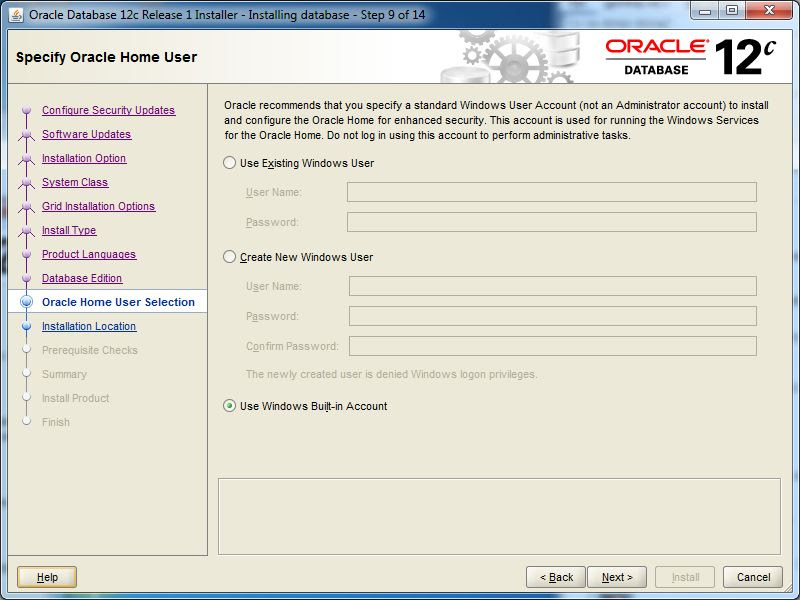Jump to Installation Option step
This screenshot has height=600, width=800.
click(x=84, y=158)
